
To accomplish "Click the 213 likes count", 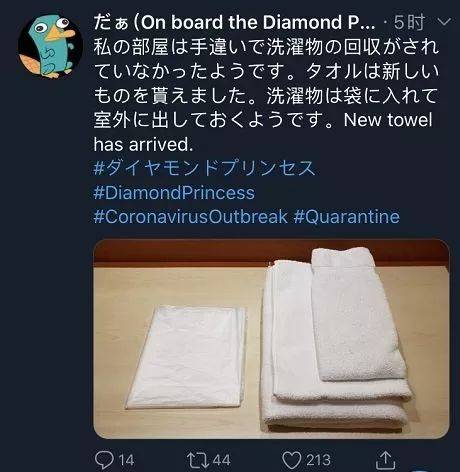I will (318, 460).
